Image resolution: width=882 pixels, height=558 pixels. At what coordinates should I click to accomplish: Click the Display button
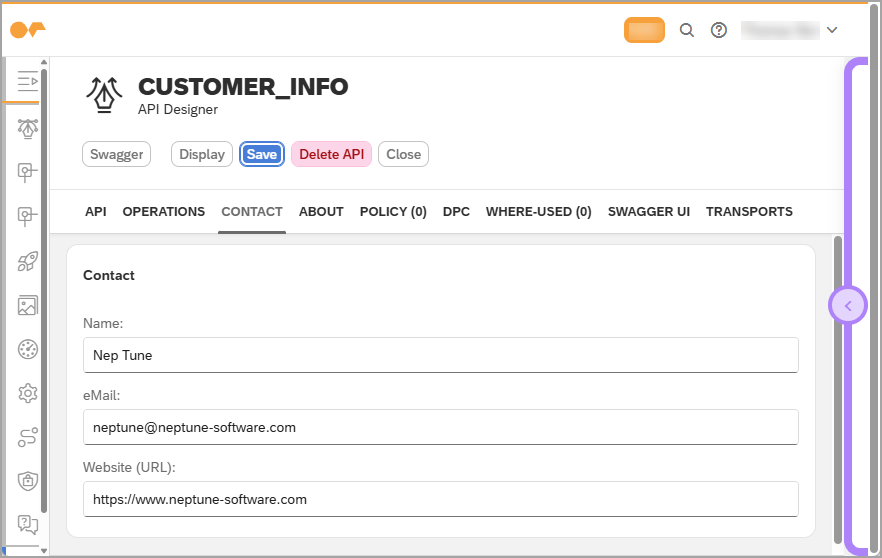[202, 154]
